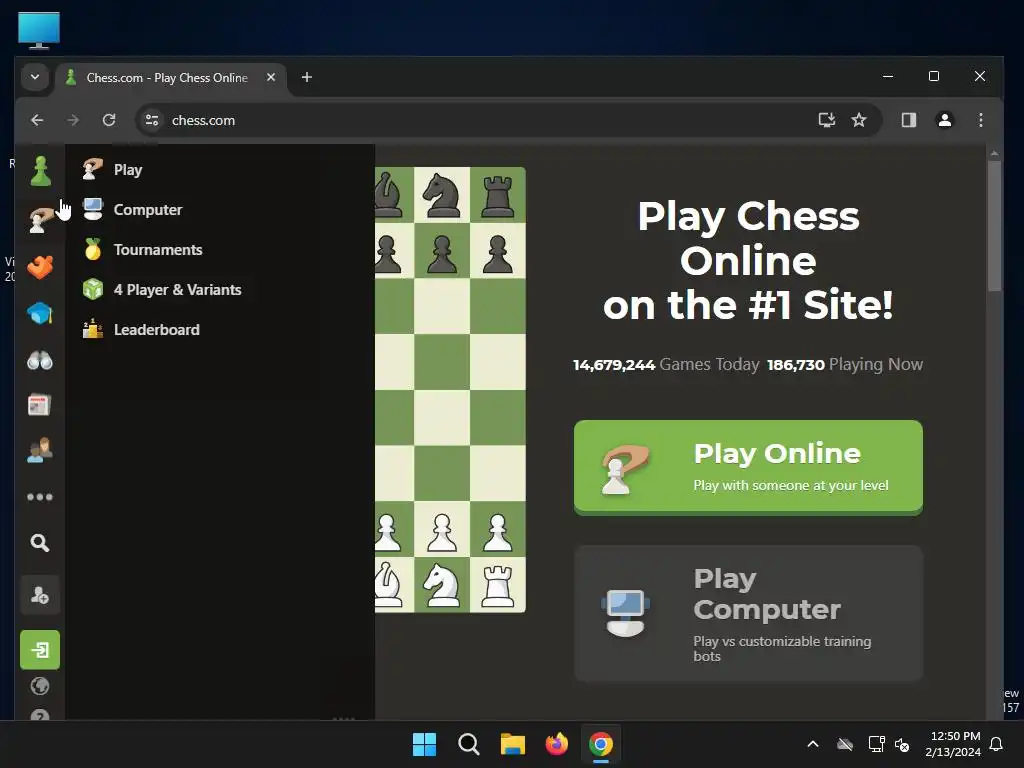The width and height of the screenshot is (1024, 768).
Task: Switch to Chess.com - Play Chess Online tab
Action: click(167, 78)
